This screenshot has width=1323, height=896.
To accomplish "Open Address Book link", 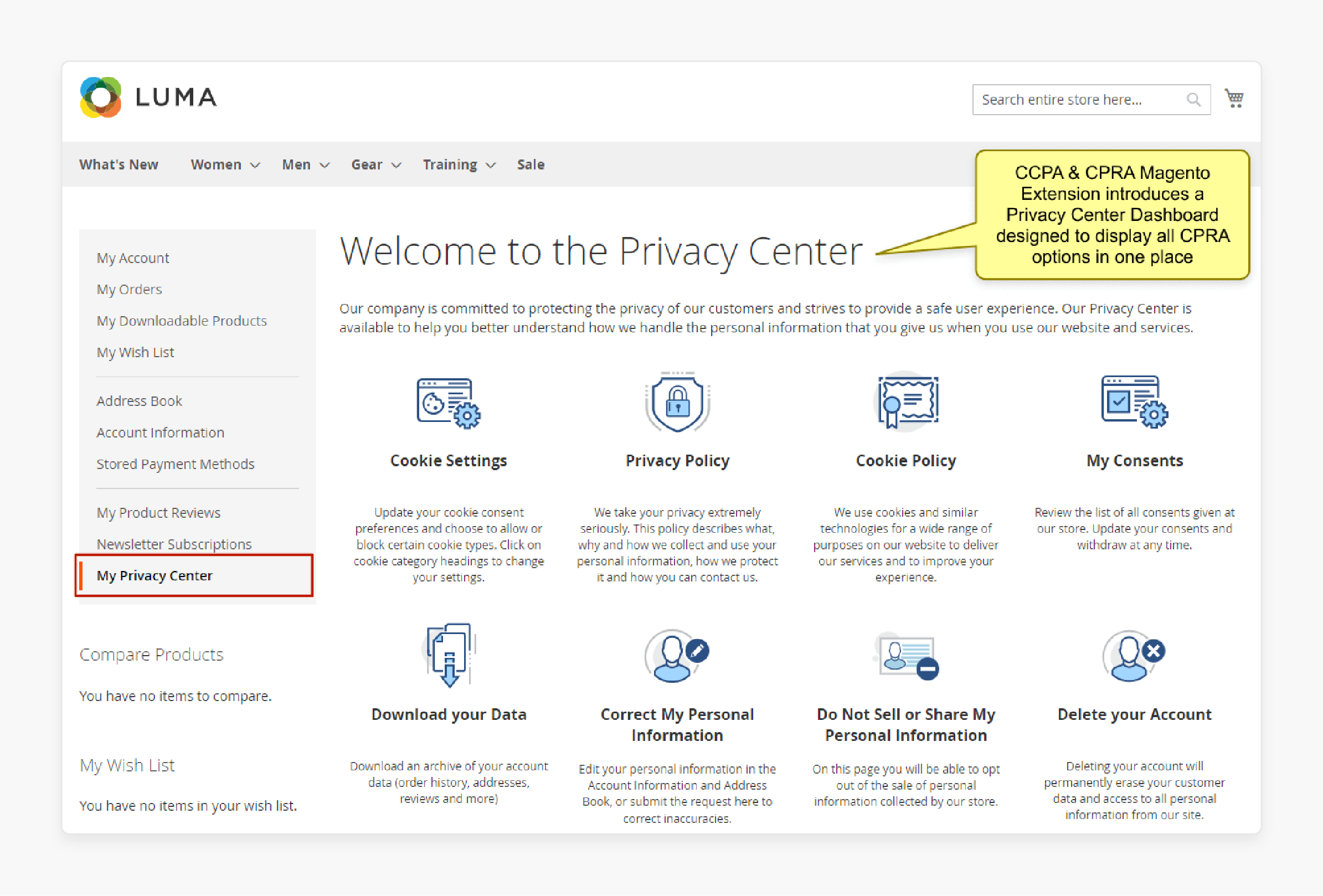I will [x=140, y=401].
